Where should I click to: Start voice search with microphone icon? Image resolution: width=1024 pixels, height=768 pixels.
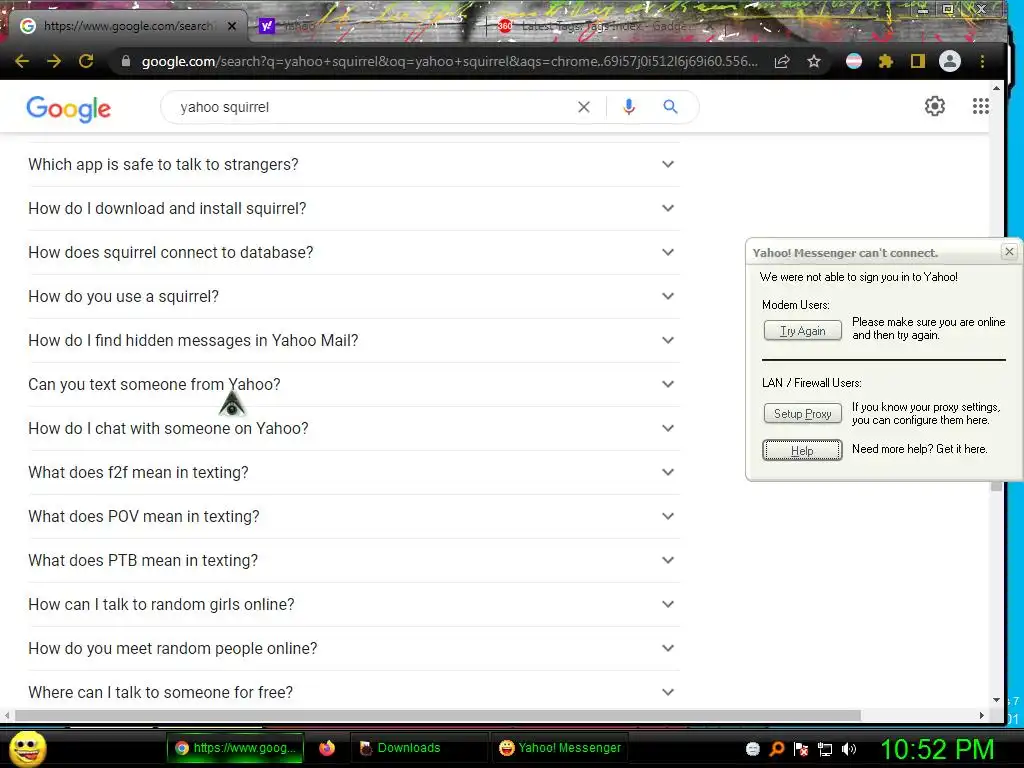[x=629, y=107]
